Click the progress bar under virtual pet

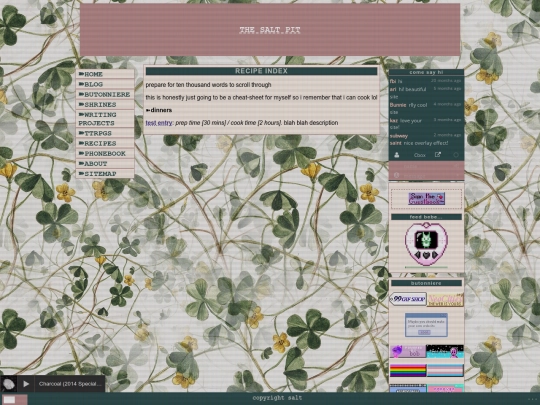coord(426,267)
